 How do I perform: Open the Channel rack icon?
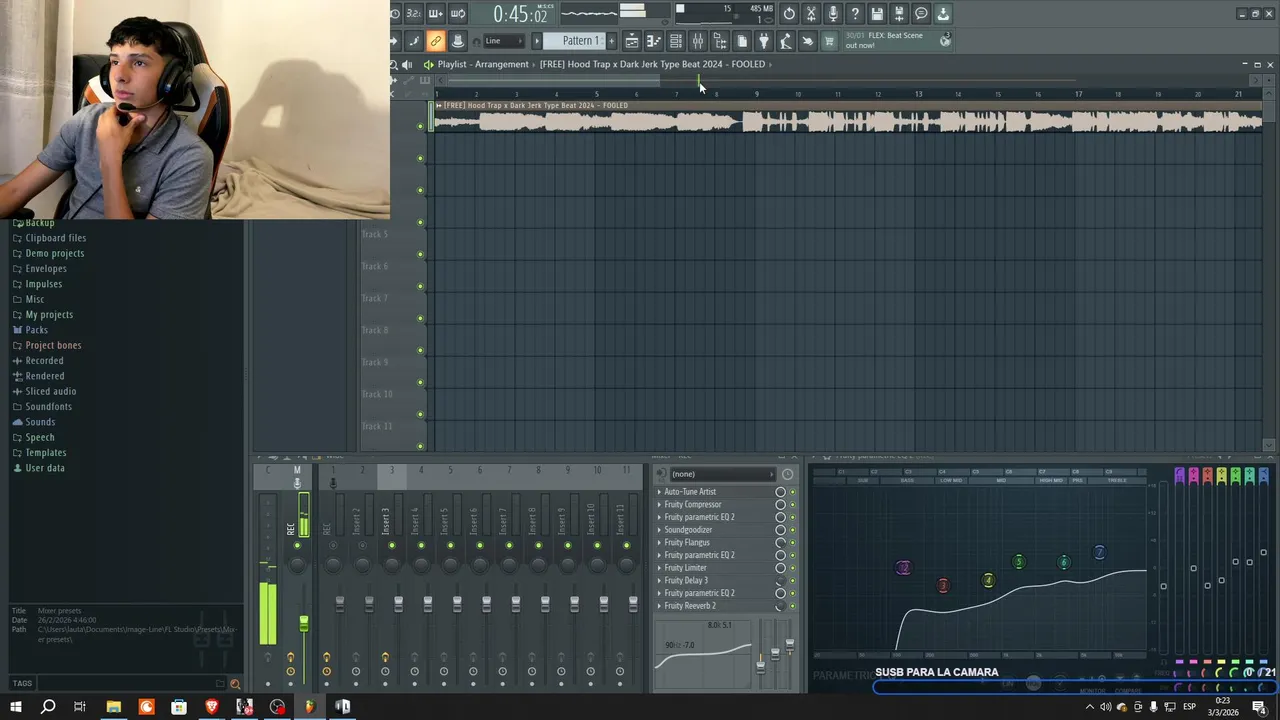click(x=676, y=41)
